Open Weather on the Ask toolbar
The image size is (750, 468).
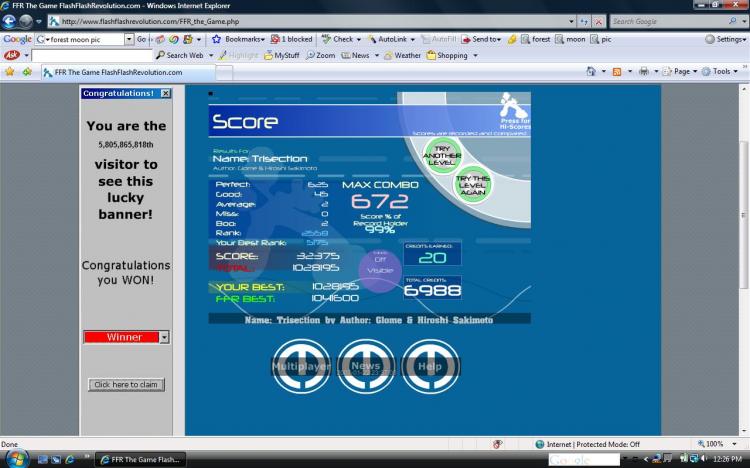pos(402,56)
